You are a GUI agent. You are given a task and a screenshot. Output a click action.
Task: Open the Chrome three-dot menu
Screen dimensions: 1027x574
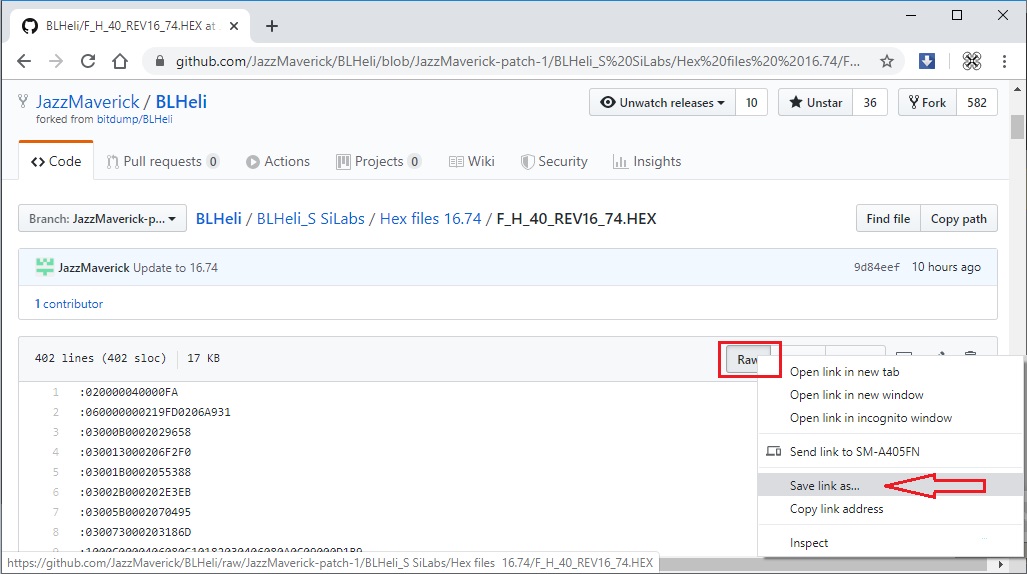click(1004, 61)
